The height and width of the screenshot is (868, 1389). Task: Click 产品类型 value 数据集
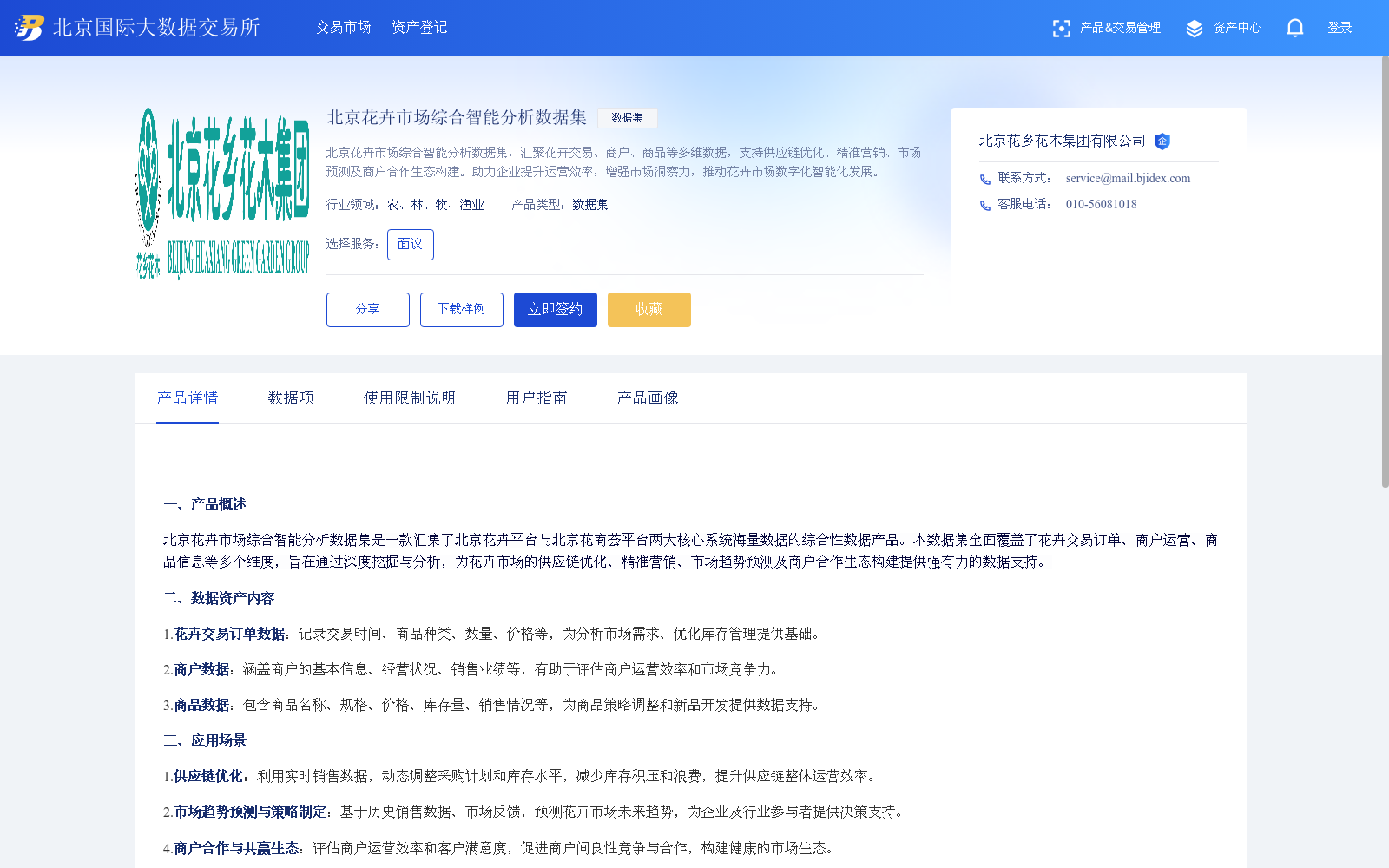pyautogui.click(x=590, y=205)
